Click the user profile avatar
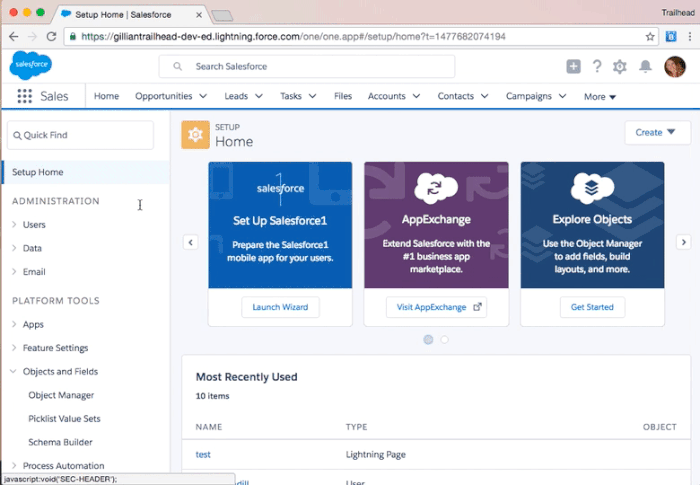This screenshot has width=700, height=485. tap(675, 67)
